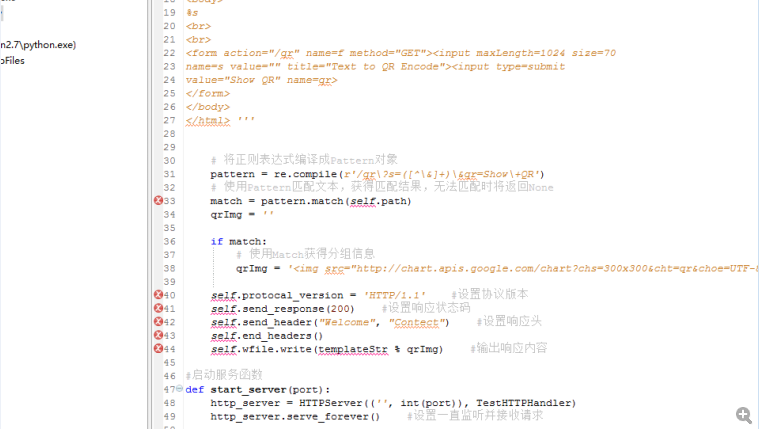Viewport: 759px width, 429px height.
Task: Click the error marker on line 42
Action: coord(158,322)
